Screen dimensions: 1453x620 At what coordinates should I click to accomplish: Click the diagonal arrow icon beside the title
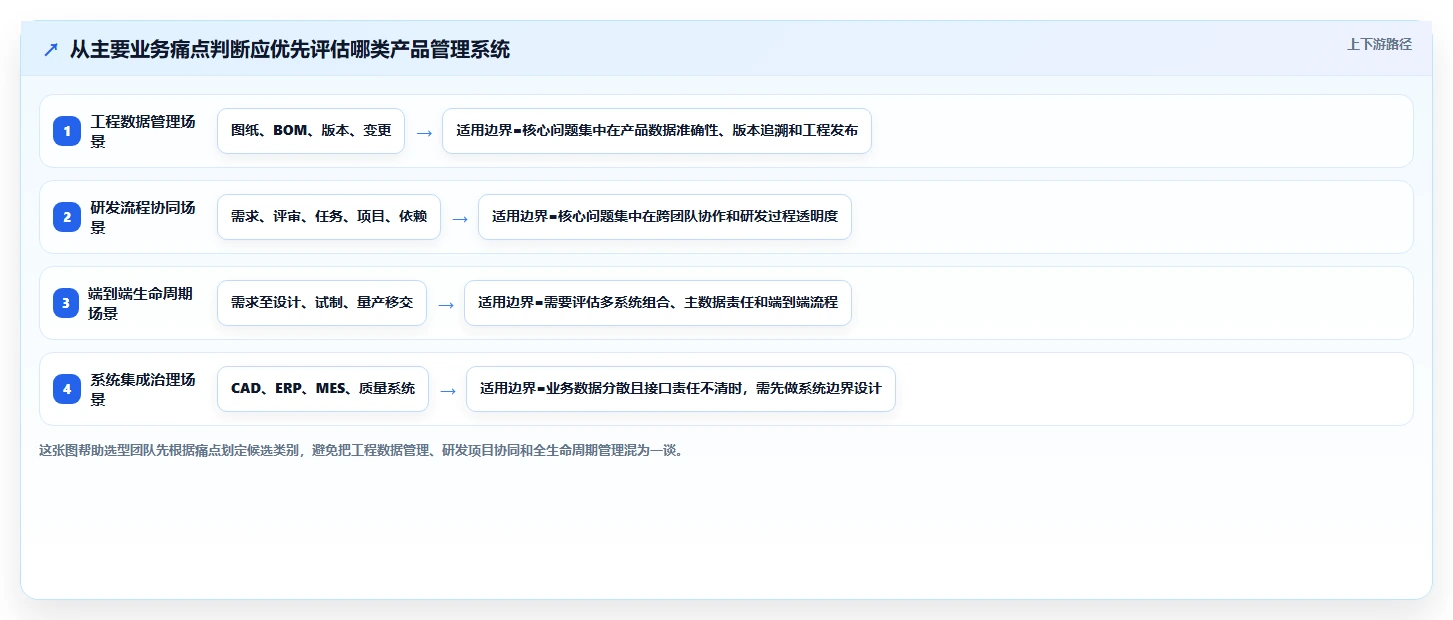click(51, 50)
